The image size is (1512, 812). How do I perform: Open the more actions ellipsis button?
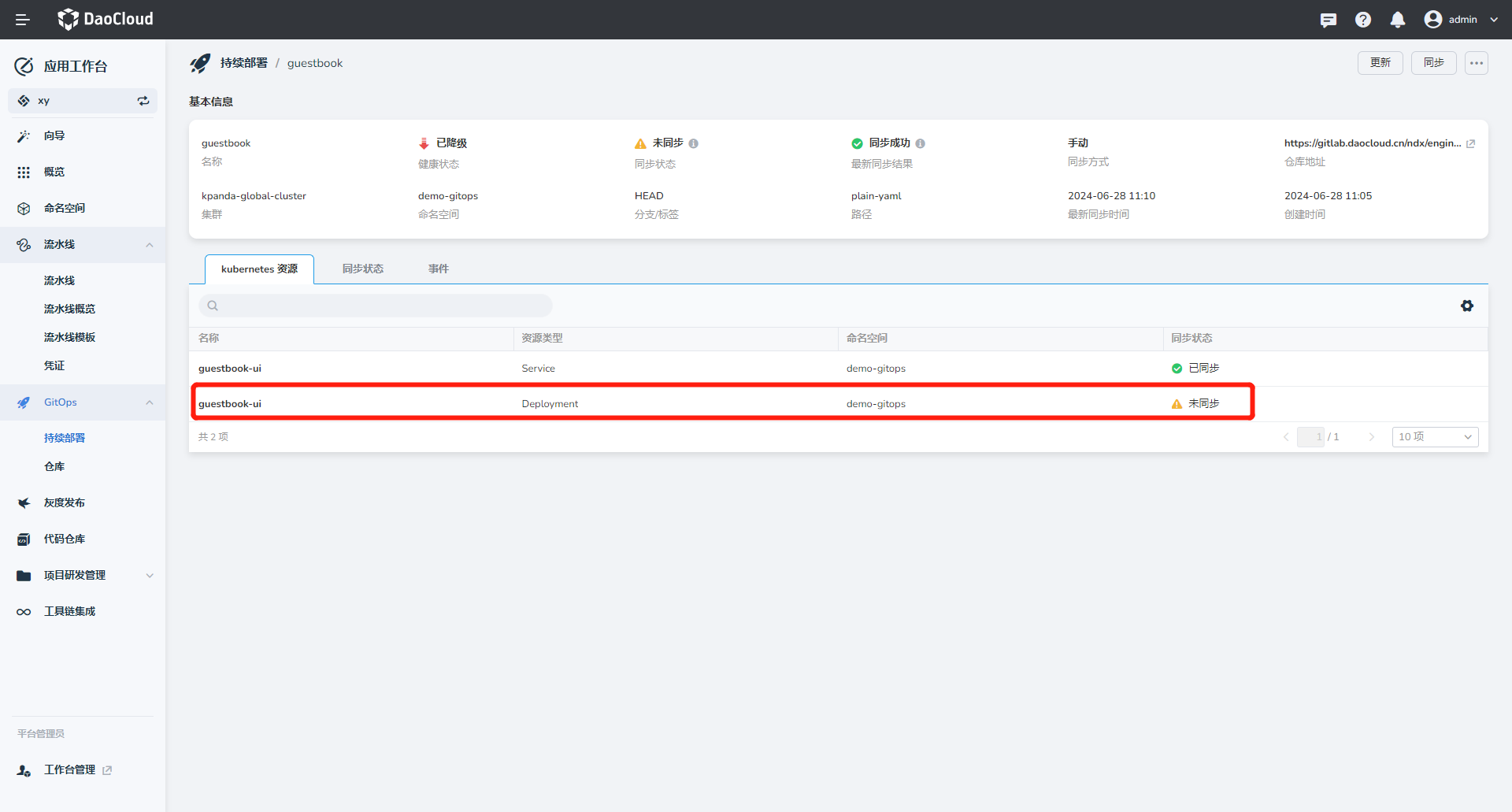point(1477,63)
